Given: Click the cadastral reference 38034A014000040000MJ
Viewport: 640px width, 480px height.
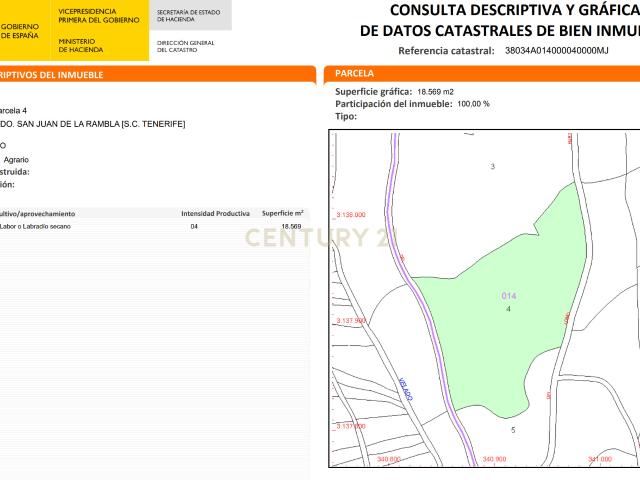Looking at the screenshot, I should (x=556, y=49).
